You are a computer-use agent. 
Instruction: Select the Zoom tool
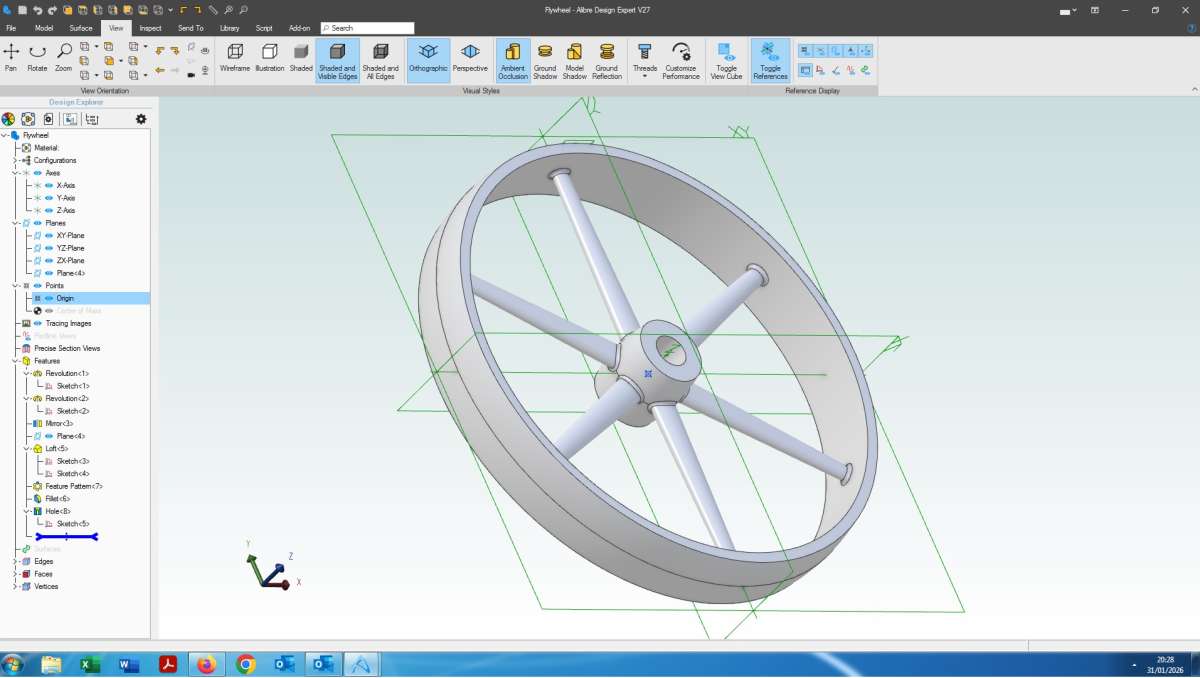tap(63, 58)
